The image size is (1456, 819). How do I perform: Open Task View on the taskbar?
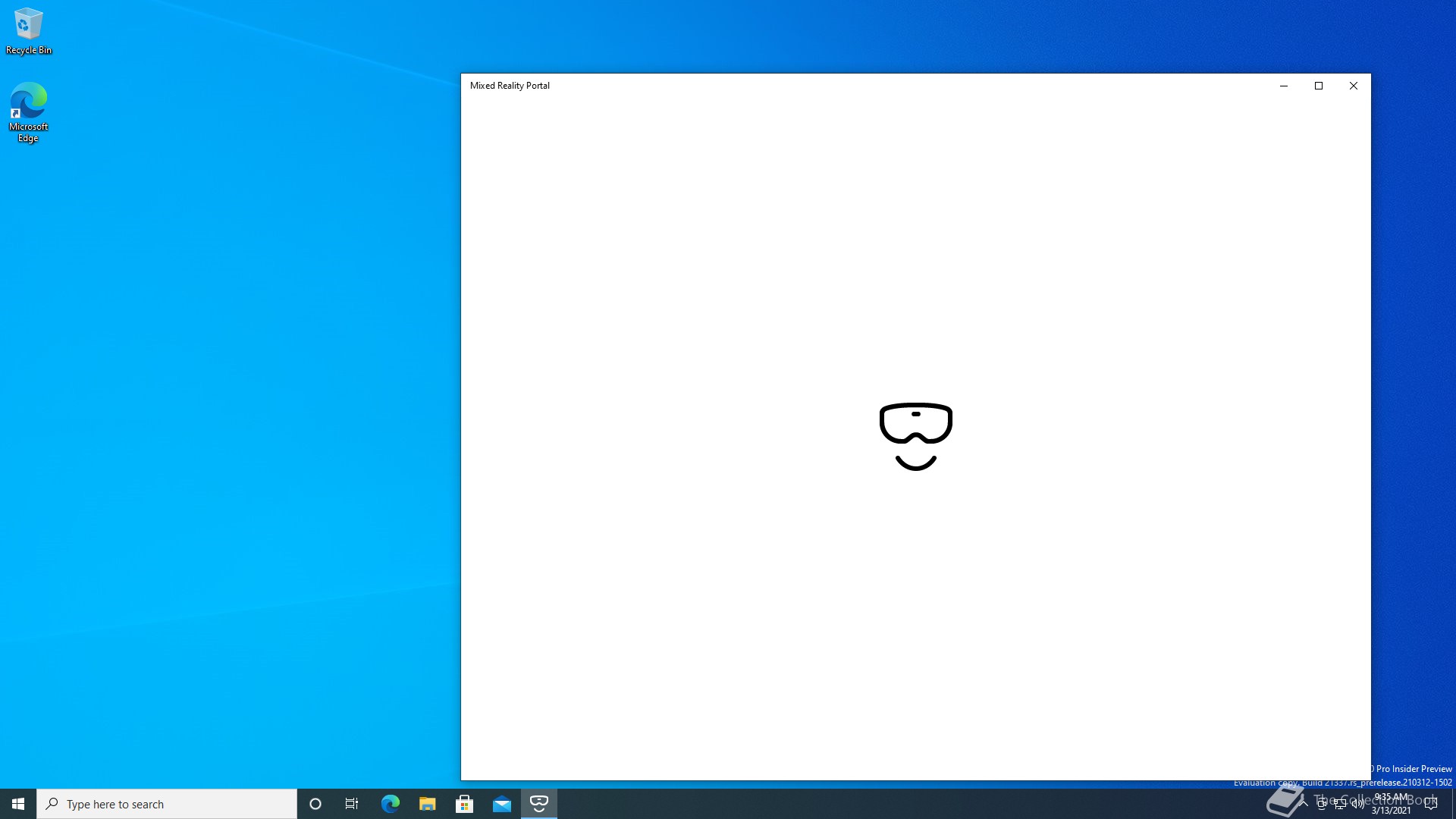point(352,804)
